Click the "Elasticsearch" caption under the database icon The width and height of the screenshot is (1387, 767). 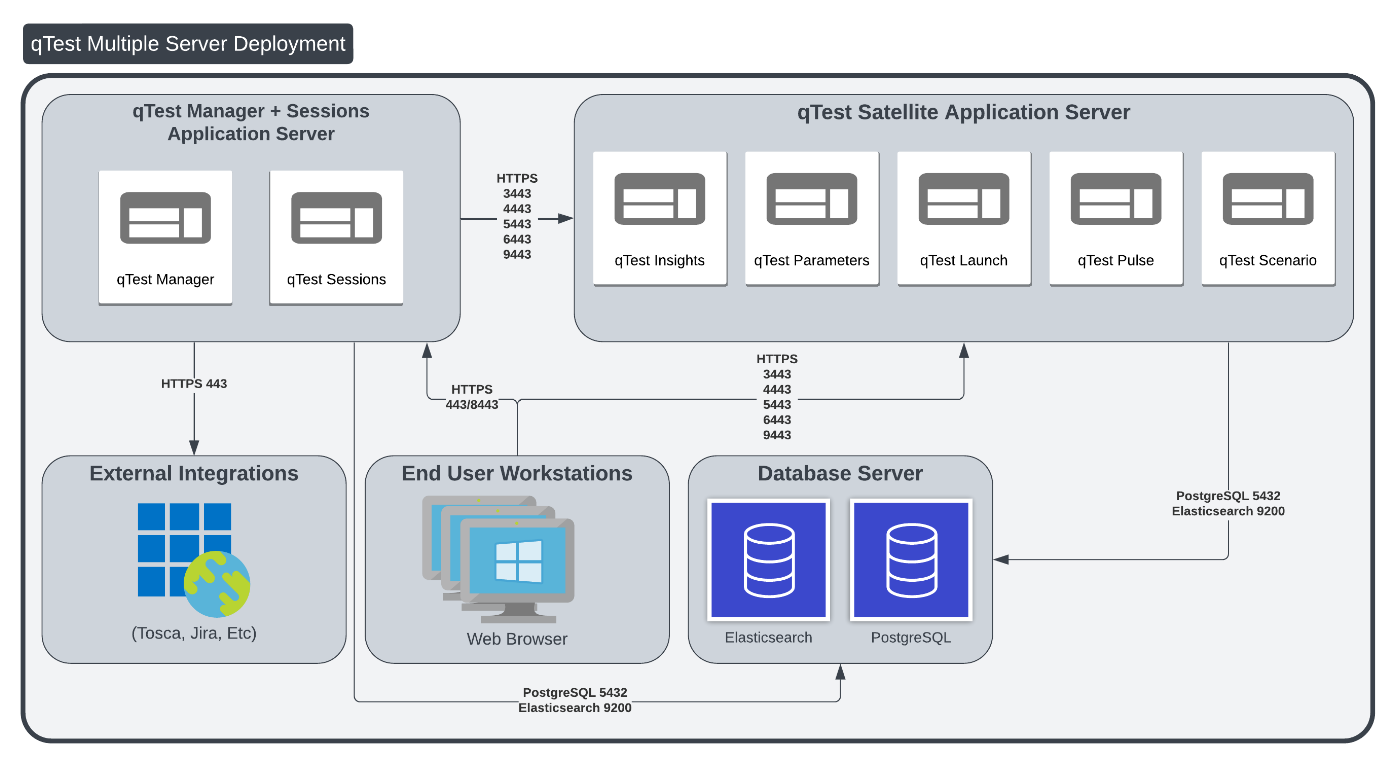tap(769, 638)
